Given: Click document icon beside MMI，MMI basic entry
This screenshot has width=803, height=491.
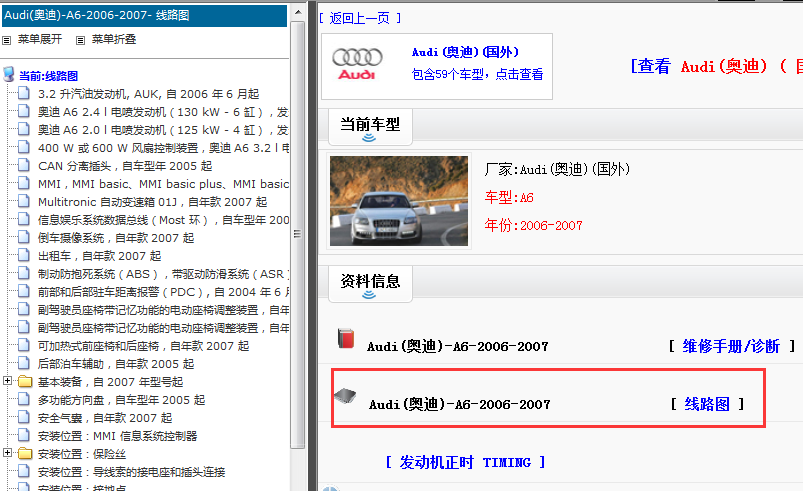Looking at the screenshot, I should [x=24, y=183].
